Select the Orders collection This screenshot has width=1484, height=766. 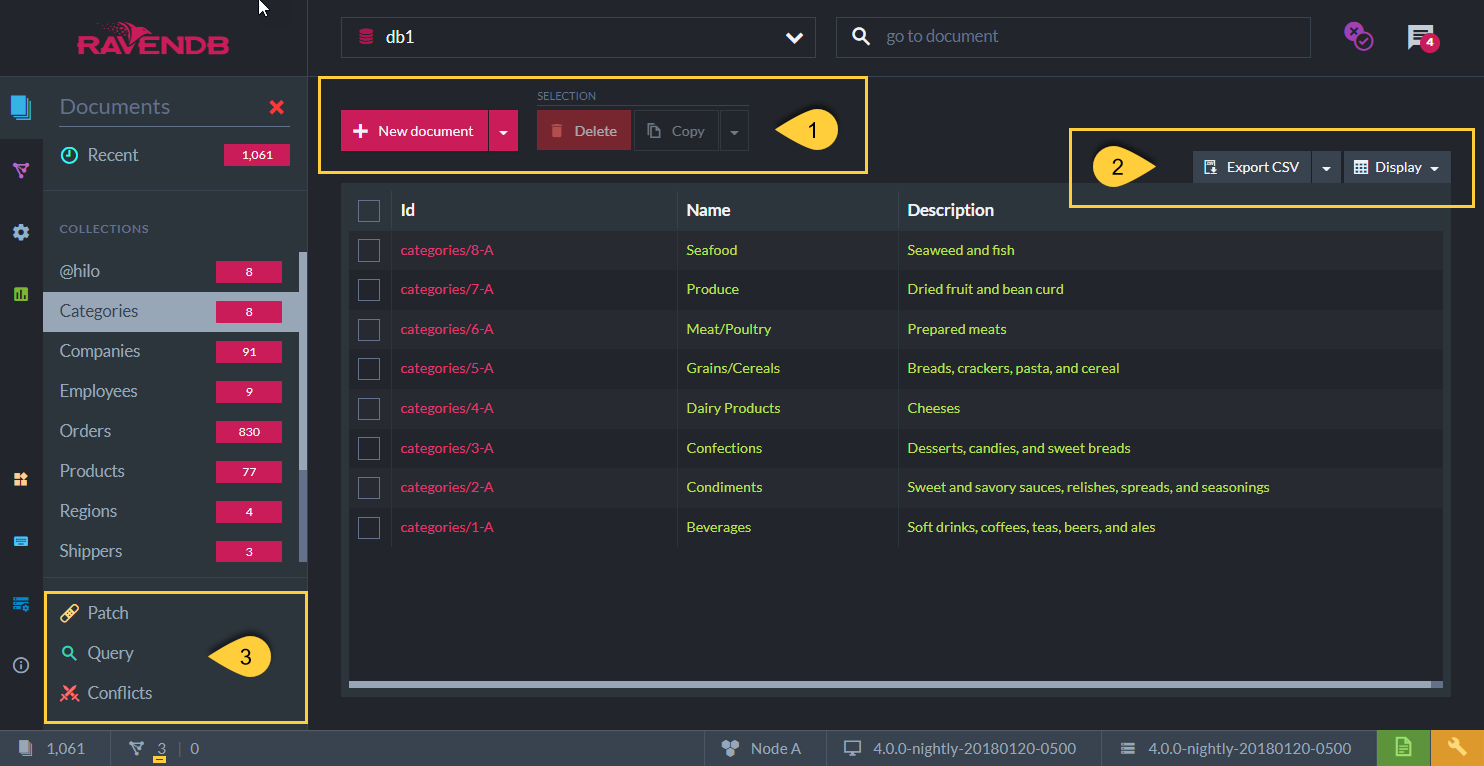coord(171,431)
